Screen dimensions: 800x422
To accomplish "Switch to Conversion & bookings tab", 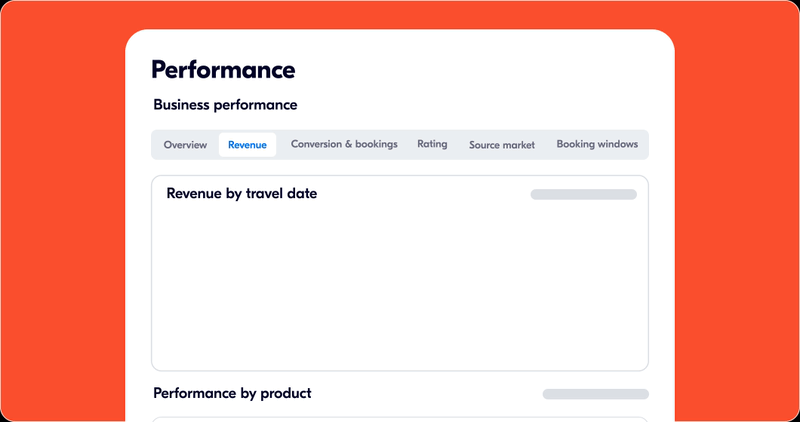I will [344, 144].
